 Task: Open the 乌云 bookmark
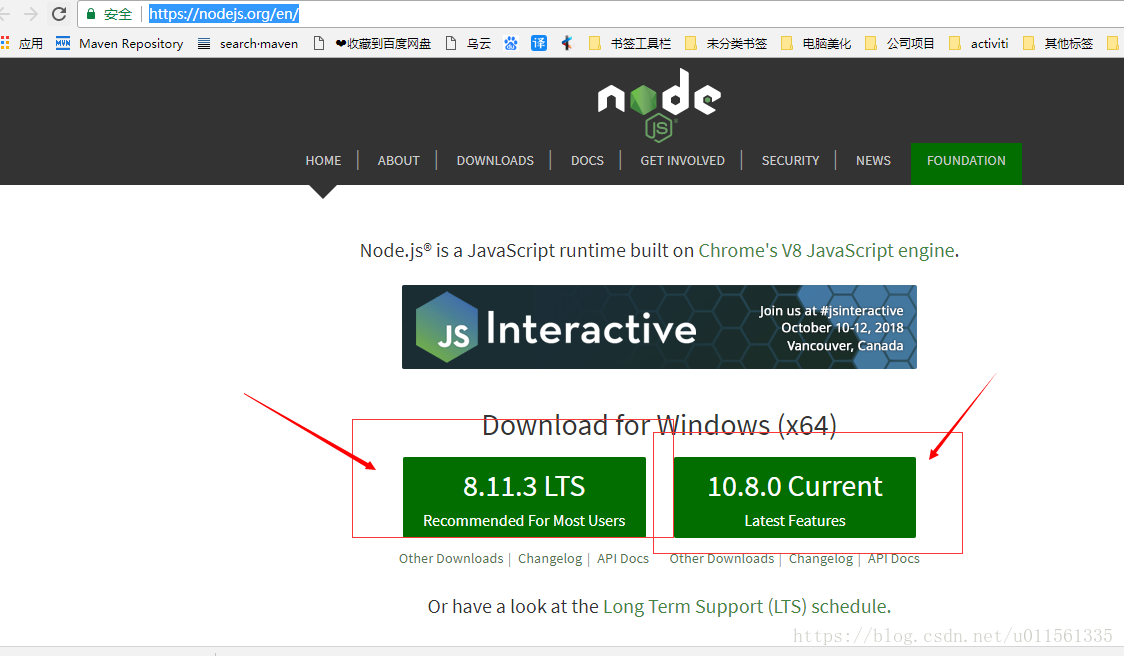pos(468,43)
